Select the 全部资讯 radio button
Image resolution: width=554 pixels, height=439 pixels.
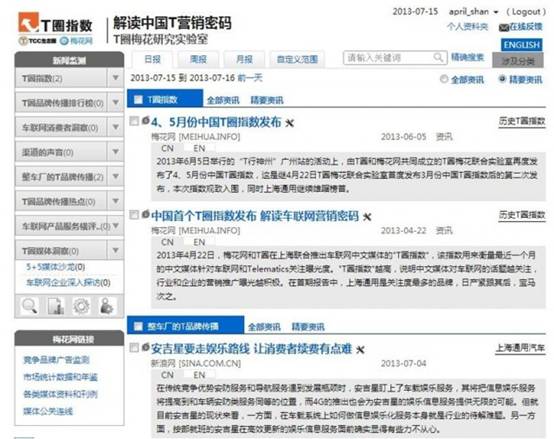pos(444,79)
